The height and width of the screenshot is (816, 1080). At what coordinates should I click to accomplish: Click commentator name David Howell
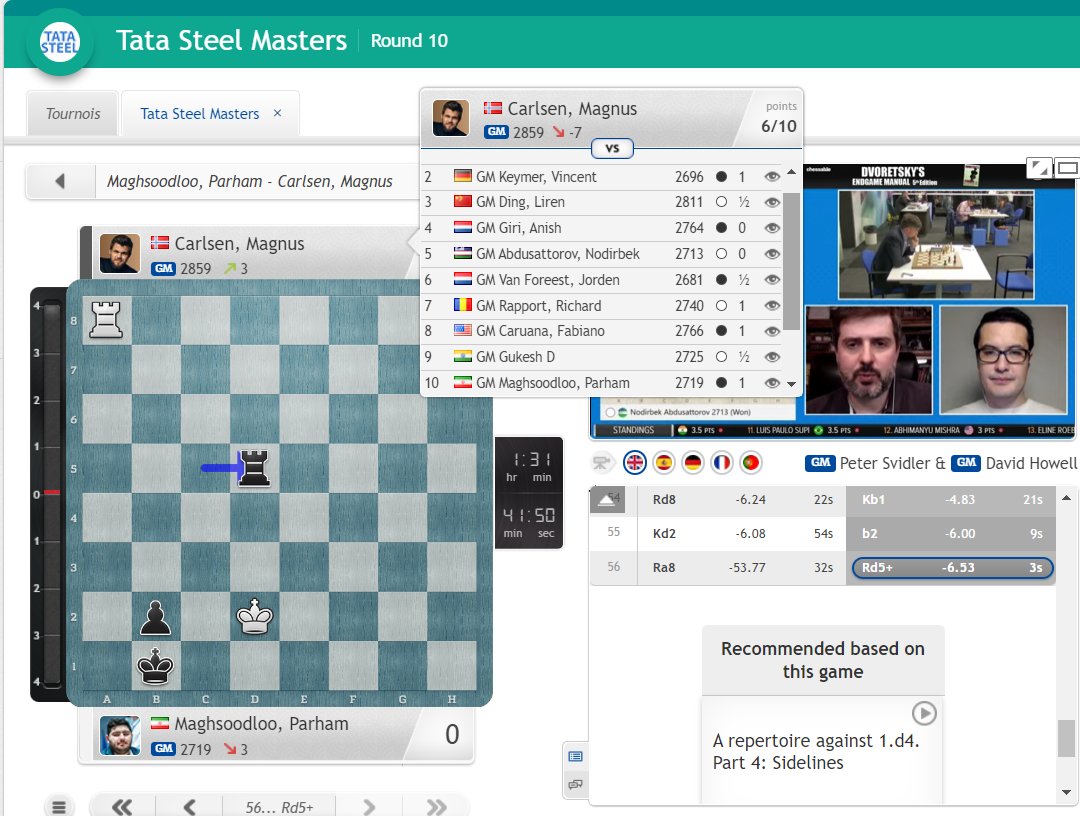coord(1030,463)
